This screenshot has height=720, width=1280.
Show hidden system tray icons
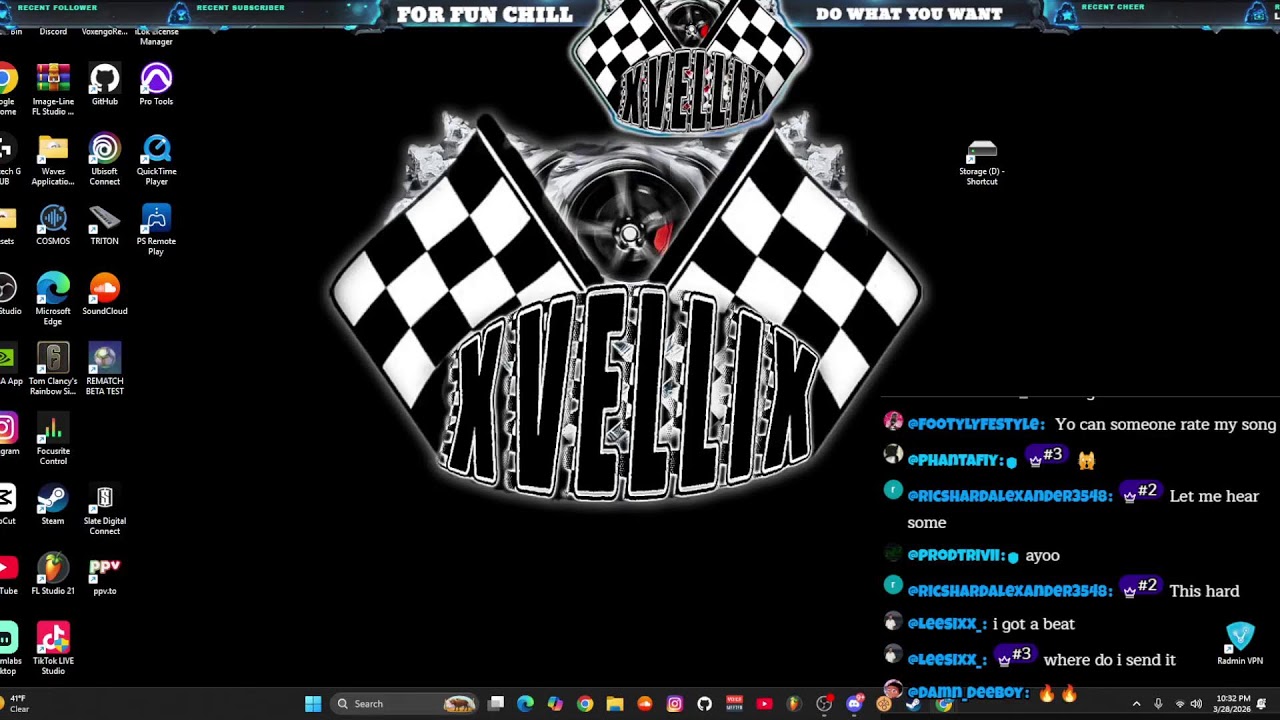click(1136, 704)
